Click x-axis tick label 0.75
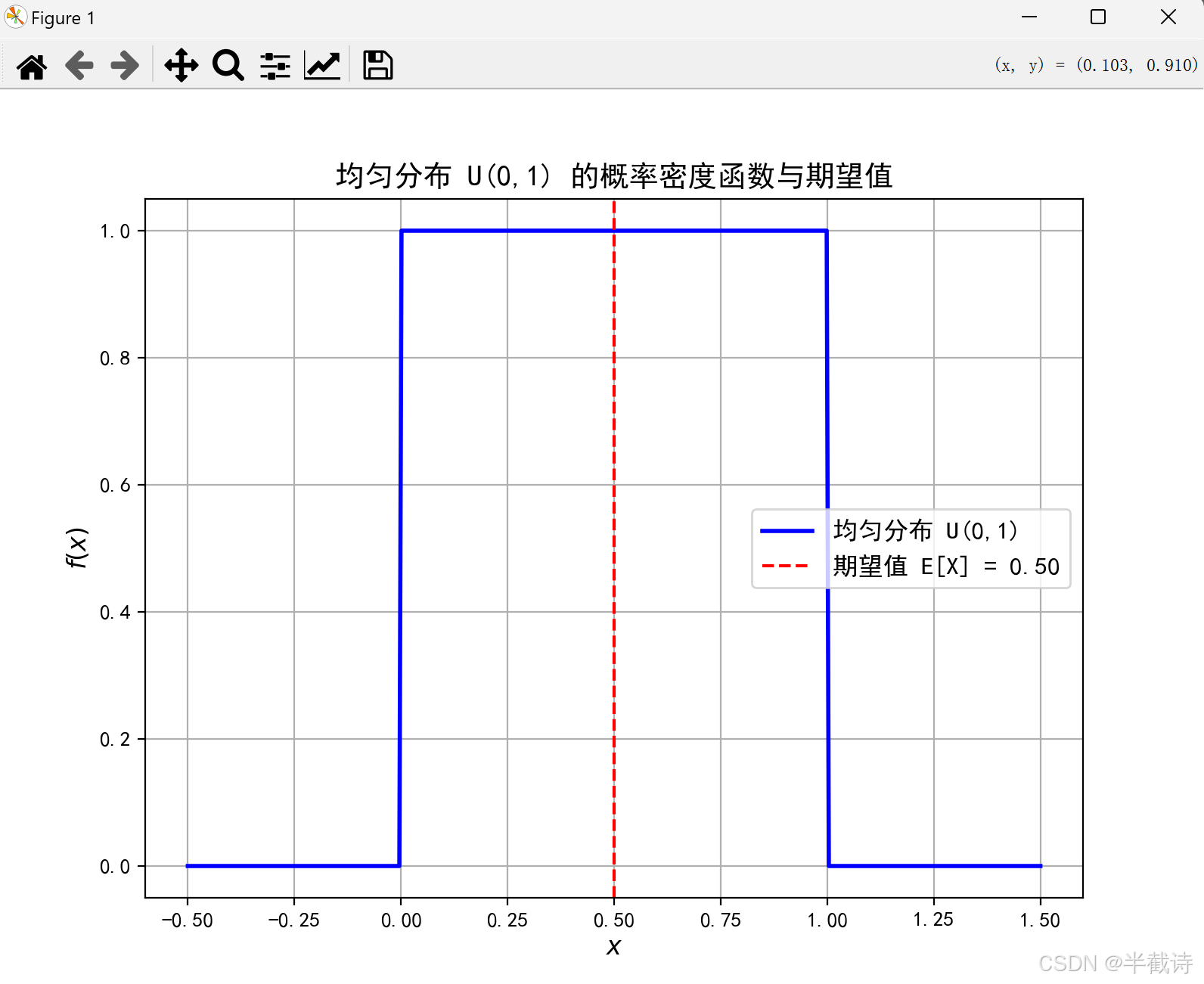The height and width of the screenshot is (984, 1204). pyautogui.click(x=721, y=920)
